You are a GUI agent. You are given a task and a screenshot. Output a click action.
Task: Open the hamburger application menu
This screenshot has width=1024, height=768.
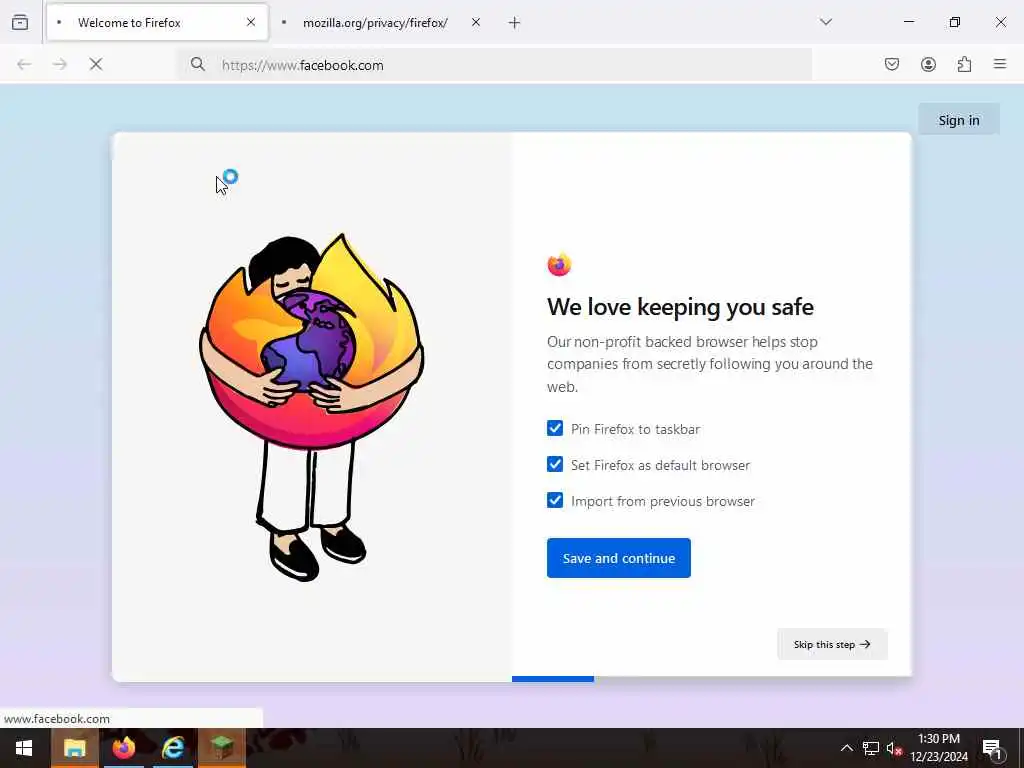[x=1000, y=64]
